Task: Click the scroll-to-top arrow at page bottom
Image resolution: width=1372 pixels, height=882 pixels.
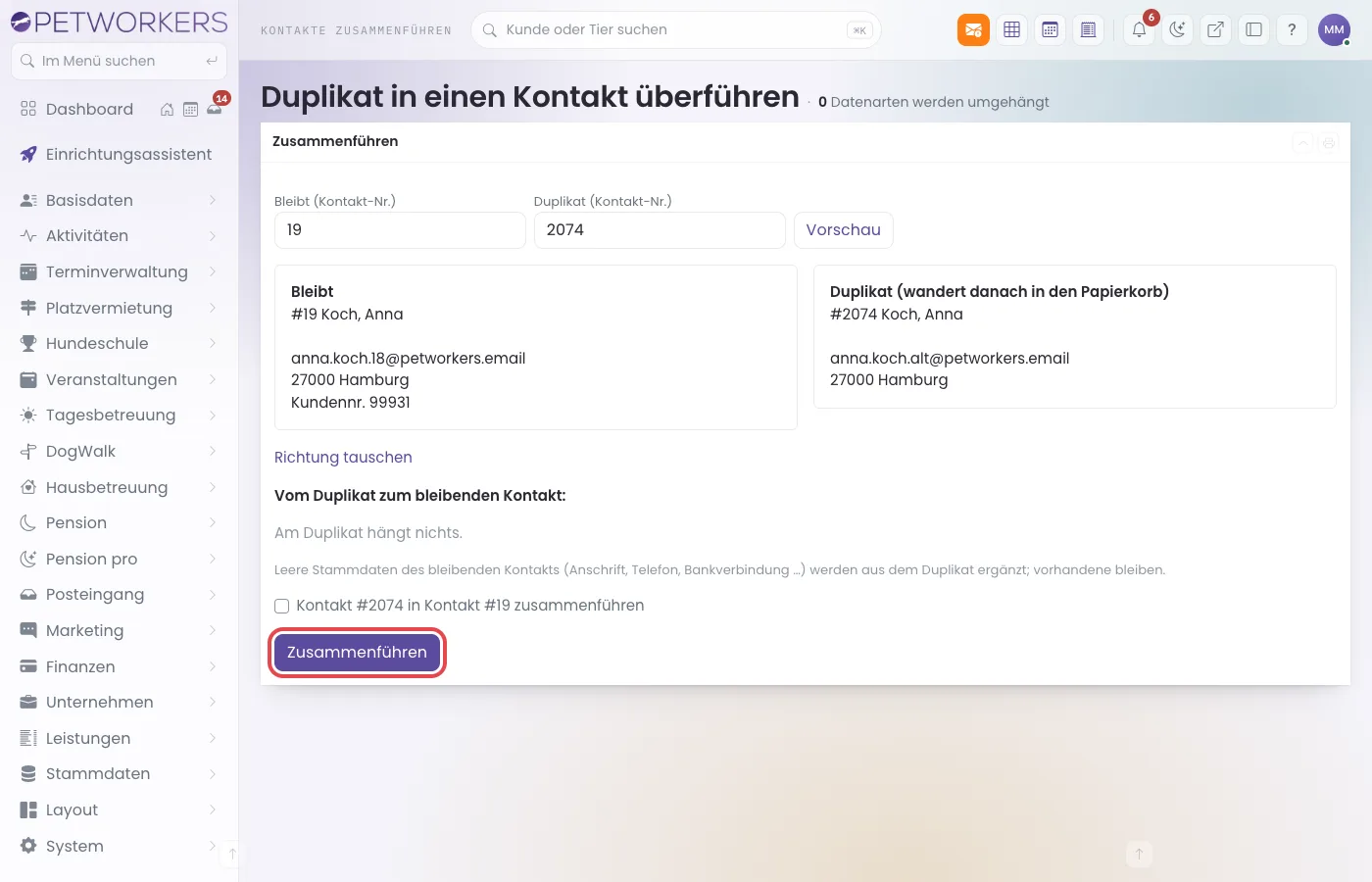Action: [x=1139, y=854]
